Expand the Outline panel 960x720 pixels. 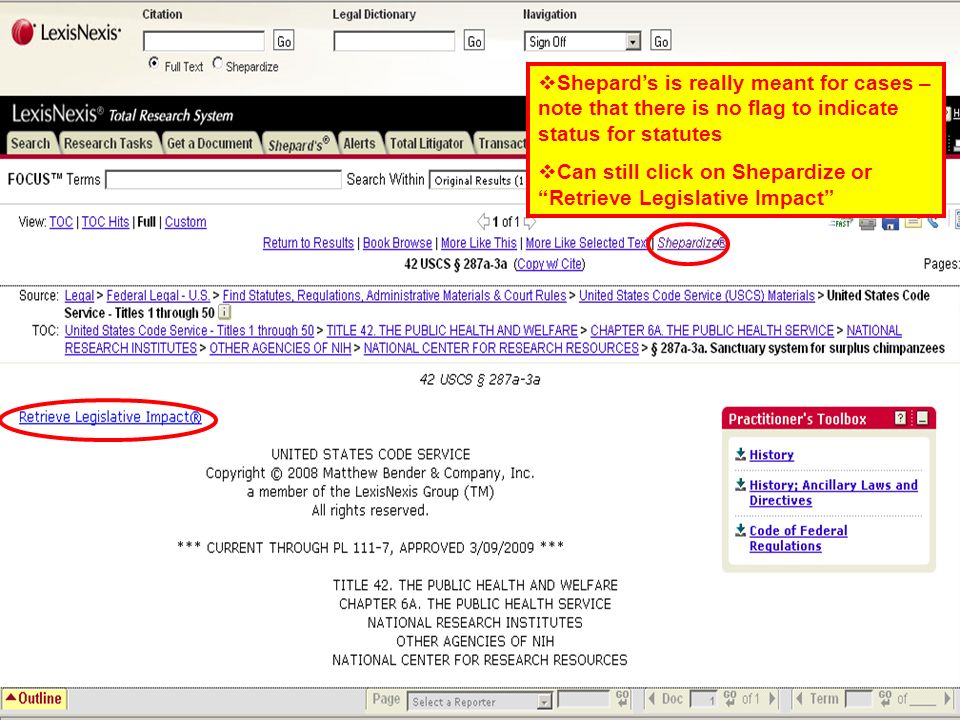coord(34,699)
